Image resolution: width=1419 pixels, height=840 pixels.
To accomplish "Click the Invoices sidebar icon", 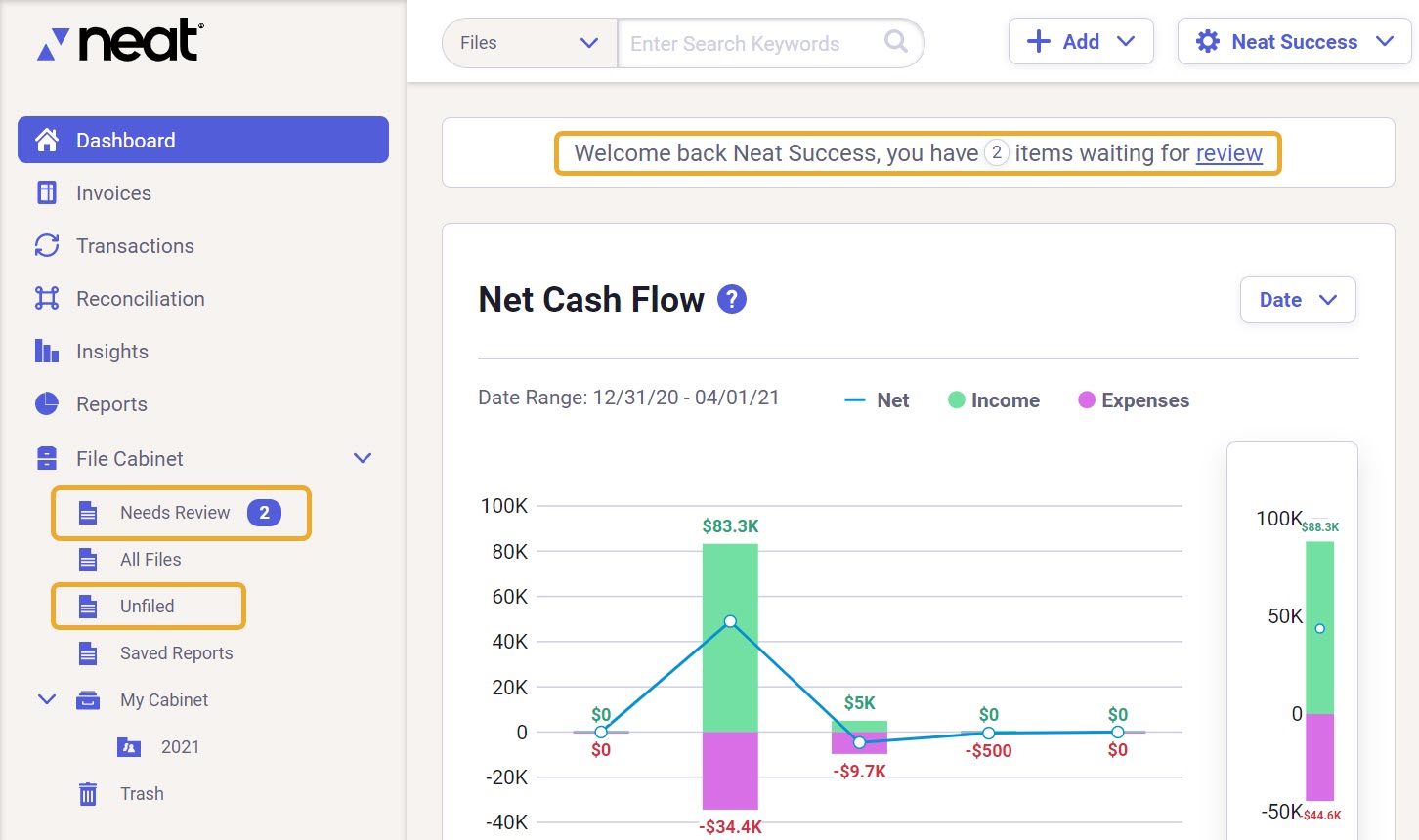I will [47, 192].
